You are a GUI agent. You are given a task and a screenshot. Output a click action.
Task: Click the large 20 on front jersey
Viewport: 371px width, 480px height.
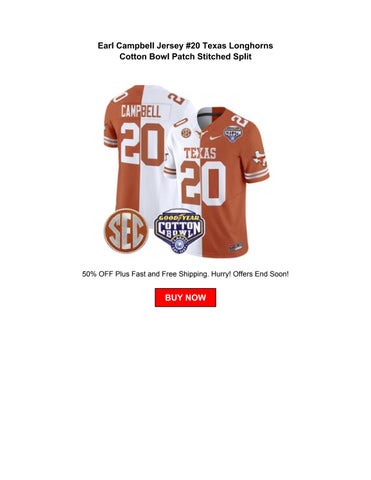[x=203, y=184]
